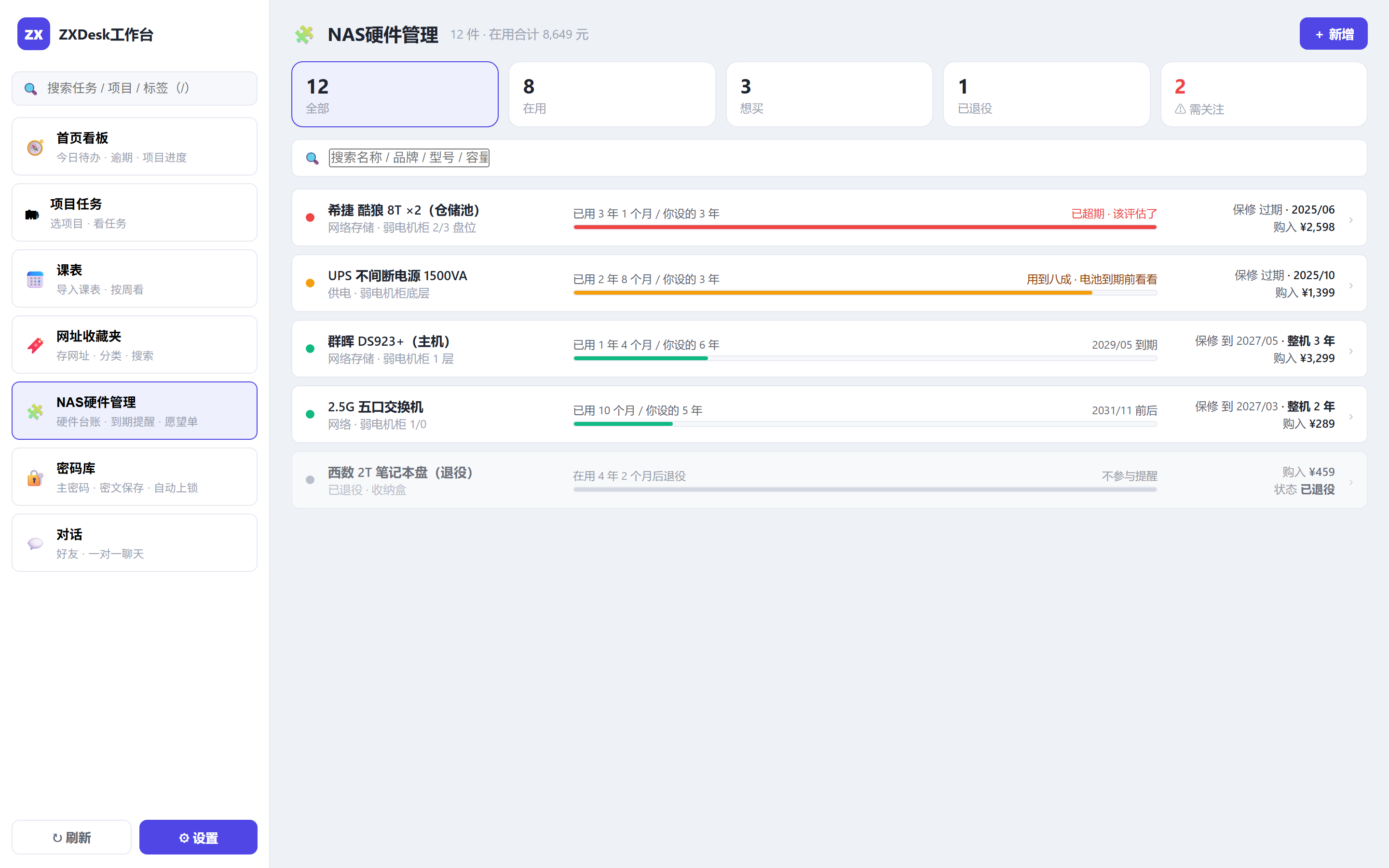Viewport: 1389px width, 868px height.
Task: Click the 购入 ¥3,299 price text
Action: coord(1304,358)
